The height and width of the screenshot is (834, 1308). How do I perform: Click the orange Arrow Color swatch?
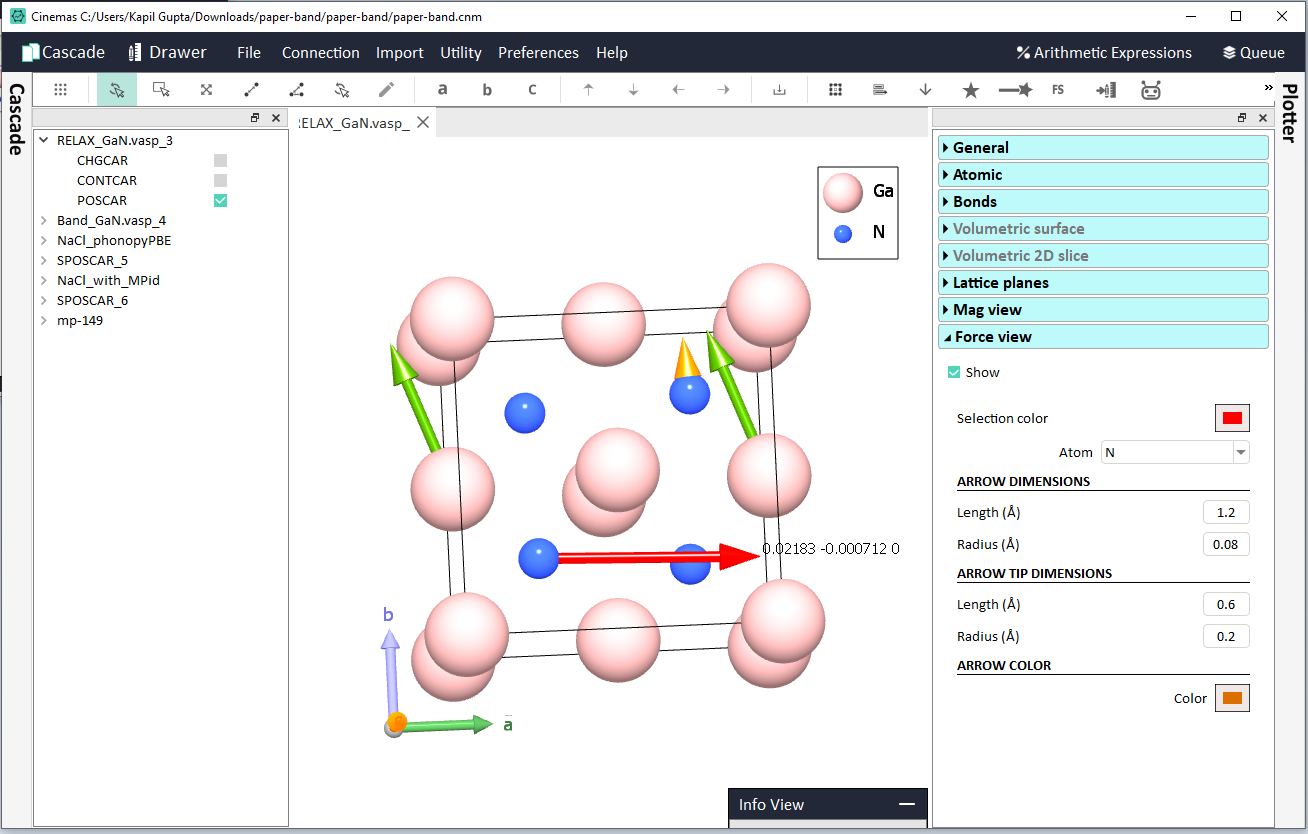[x=1232, y=698]
